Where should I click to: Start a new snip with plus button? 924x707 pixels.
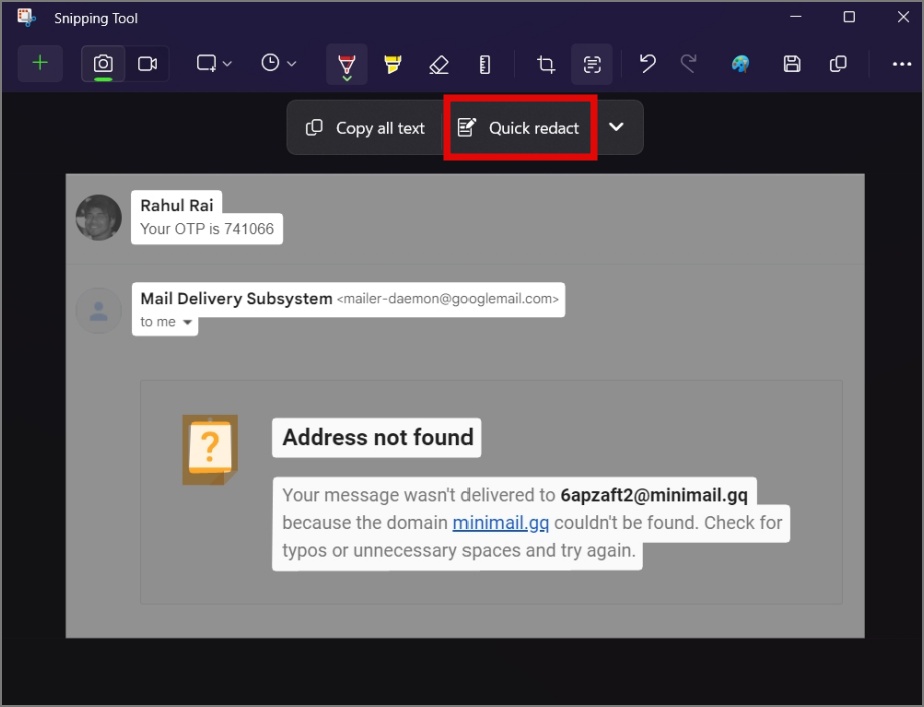point(40,63)
